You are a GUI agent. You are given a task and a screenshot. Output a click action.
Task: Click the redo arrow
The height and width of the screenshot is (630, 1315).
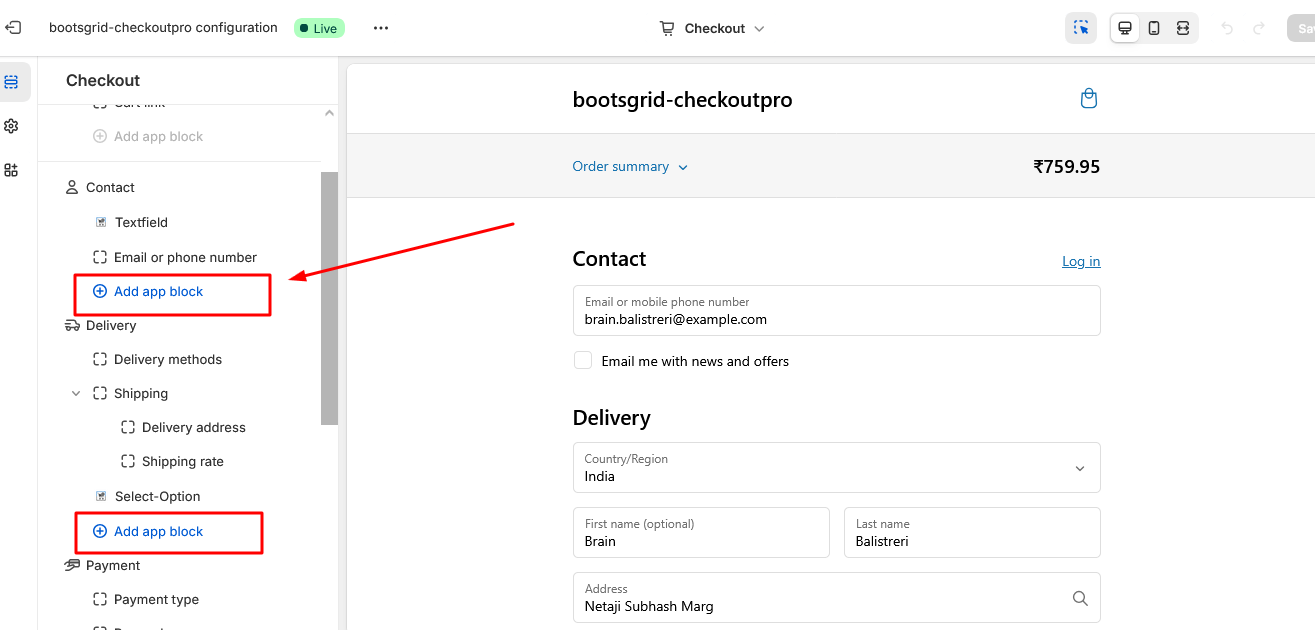pos(1259,28)
